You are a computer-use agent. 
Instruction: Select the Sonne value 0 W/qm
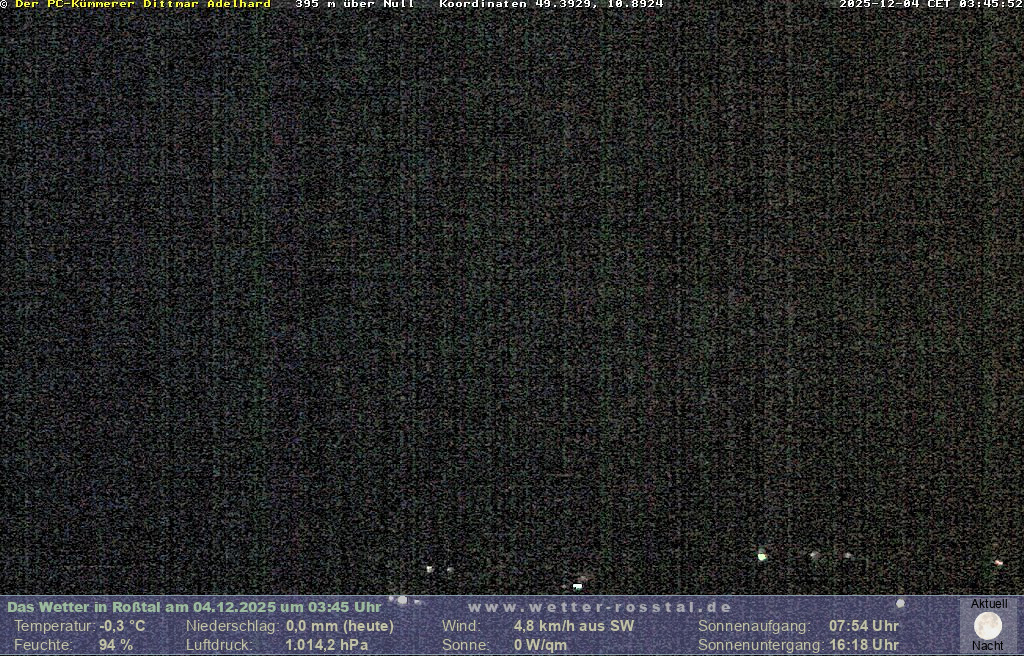point(540,645)
